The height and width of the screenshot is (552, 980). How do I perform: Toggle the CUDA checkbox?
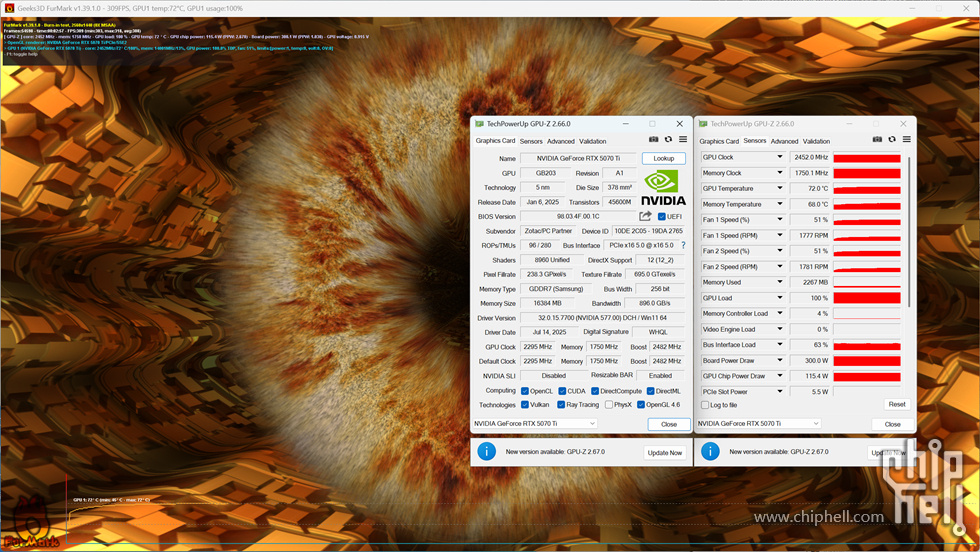(562, 391)
